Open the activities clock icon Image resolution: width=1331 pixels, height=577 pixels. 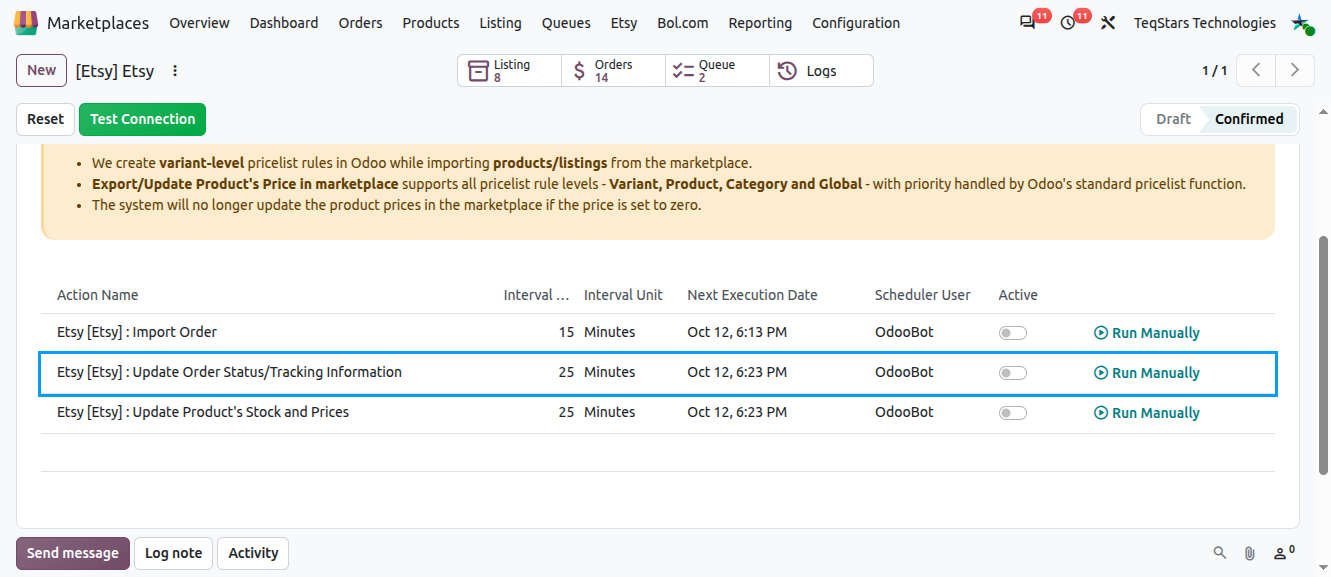(x=1068, y=23)
